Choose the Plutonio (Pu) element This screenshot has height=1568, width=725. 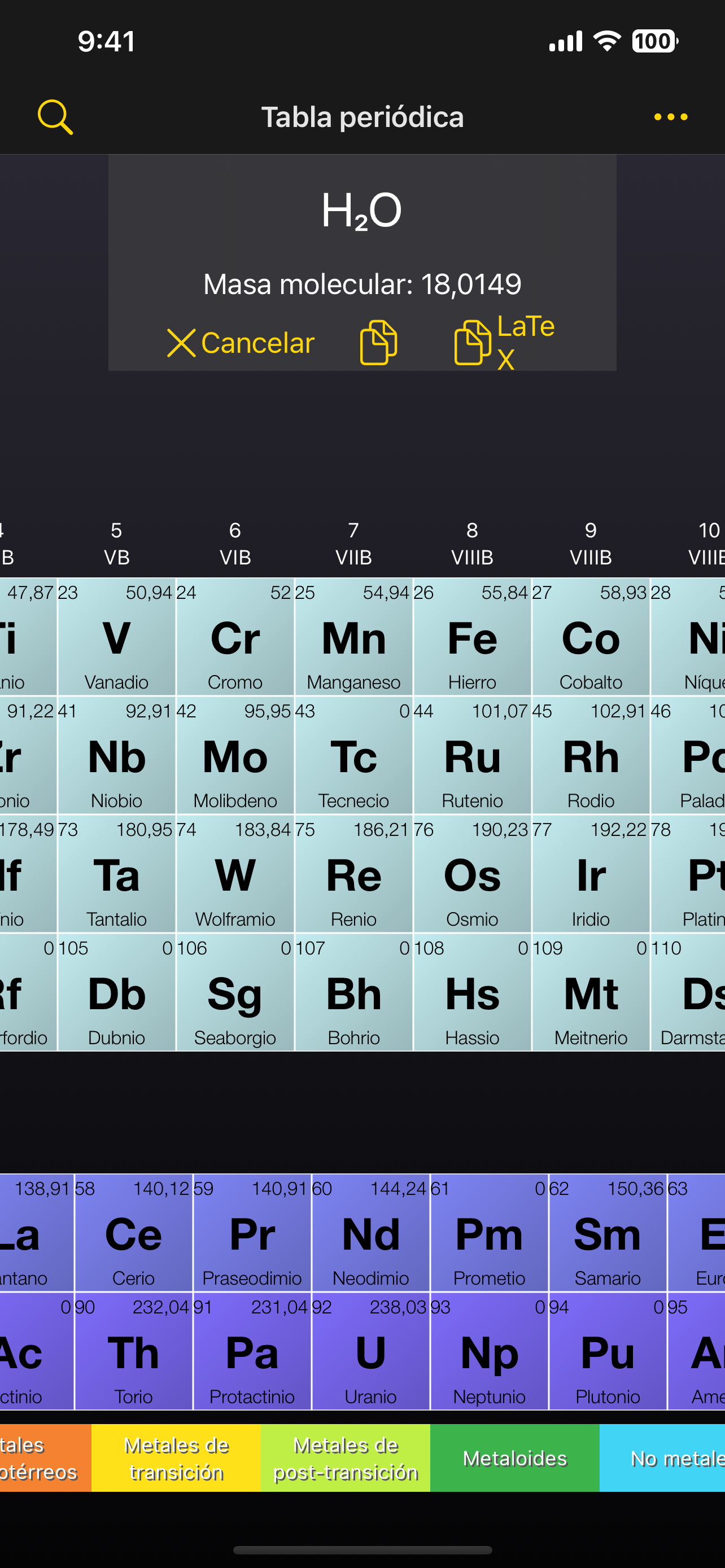coord(608,1351)
